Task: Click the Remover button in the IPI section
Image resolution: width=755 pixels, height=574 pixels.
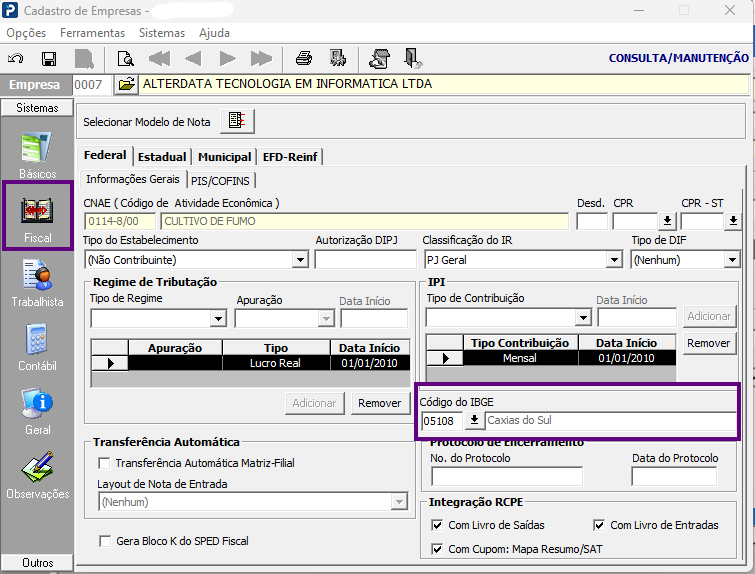Action: pyautogui.click(x=708, y=343)
